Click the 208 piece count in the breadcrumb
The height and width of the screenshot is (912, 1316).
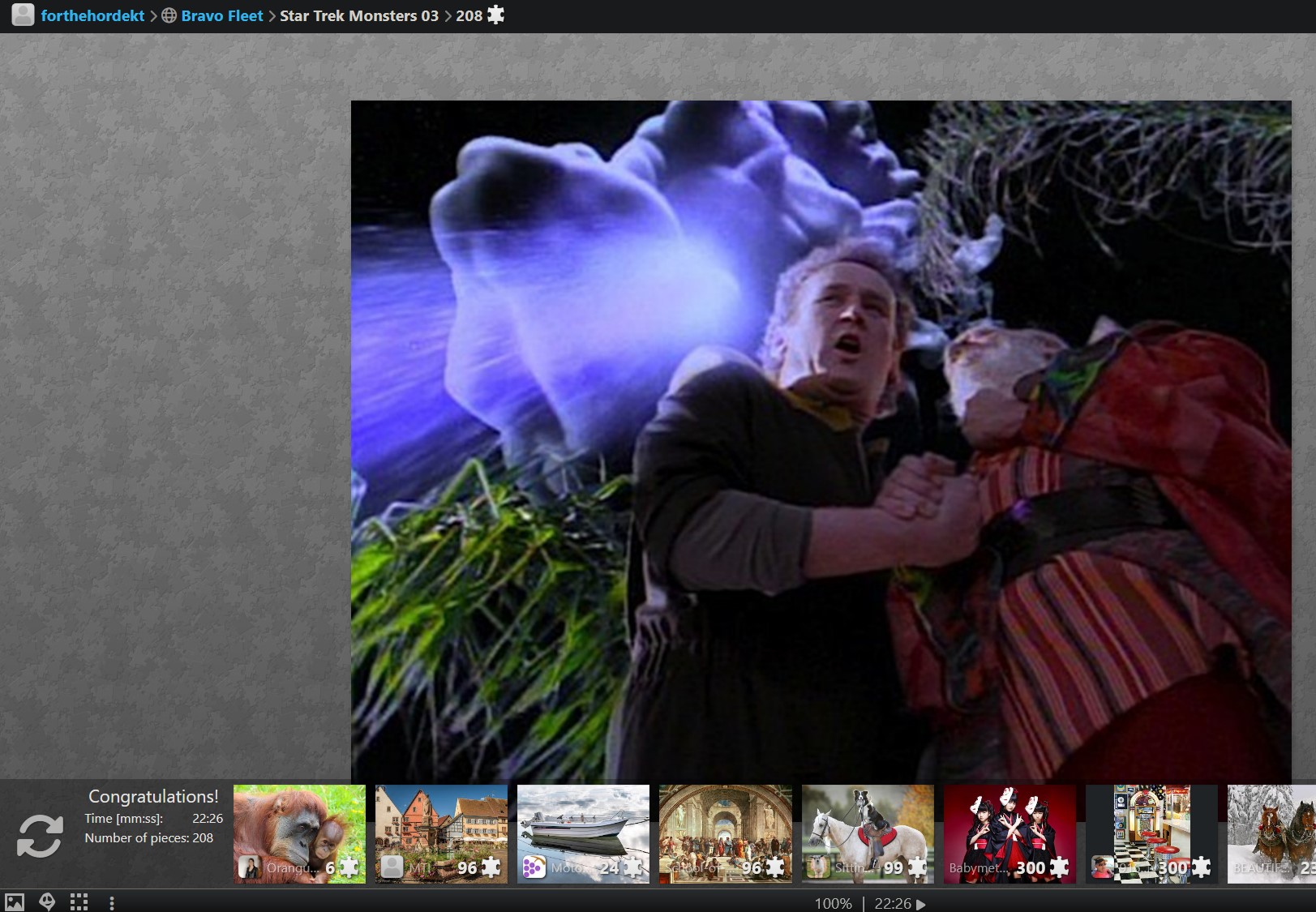(469, 15)
